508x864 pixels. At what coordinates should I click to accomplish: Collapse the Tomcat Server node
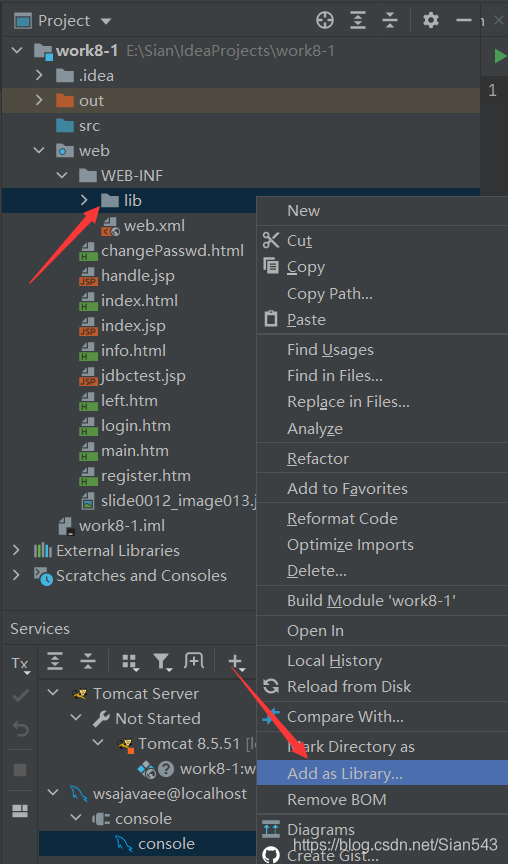pos(53,693)
